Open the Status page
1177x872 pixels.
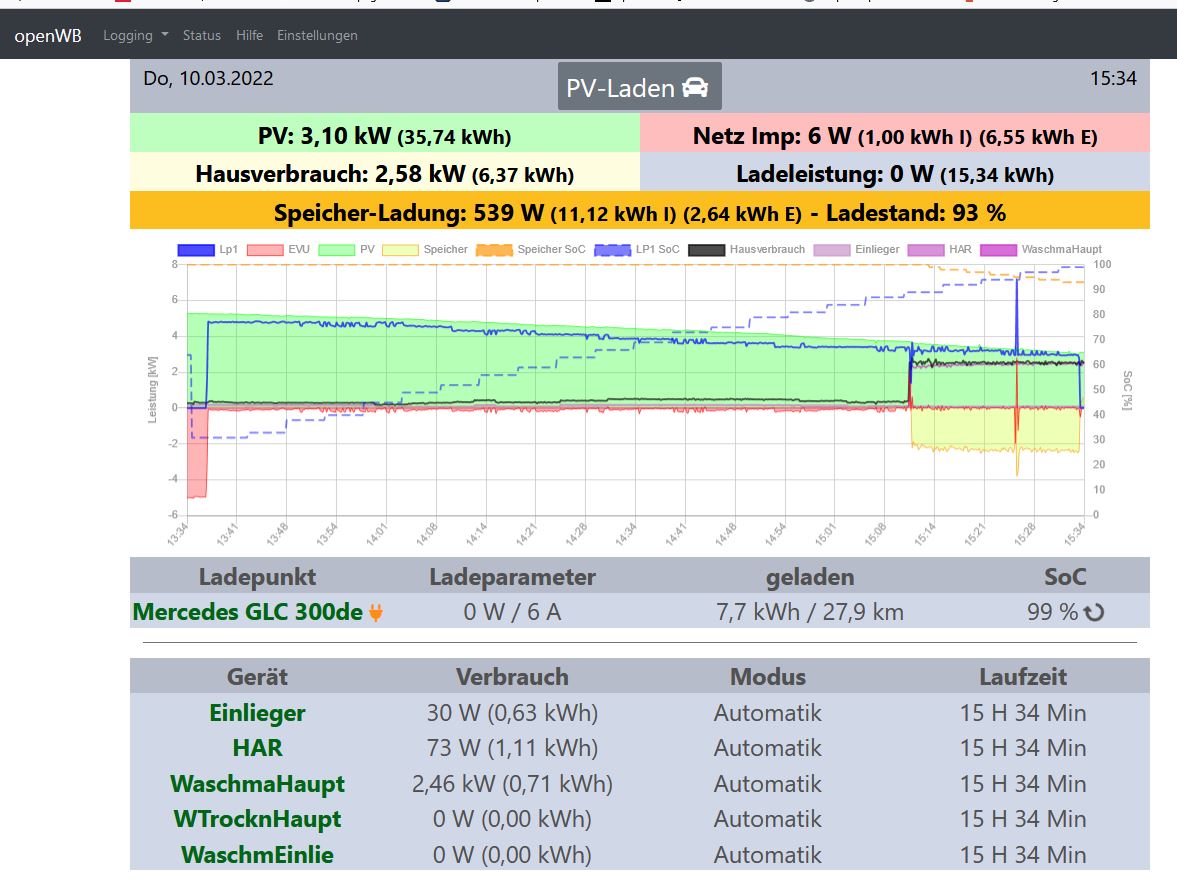pos(201,35)
